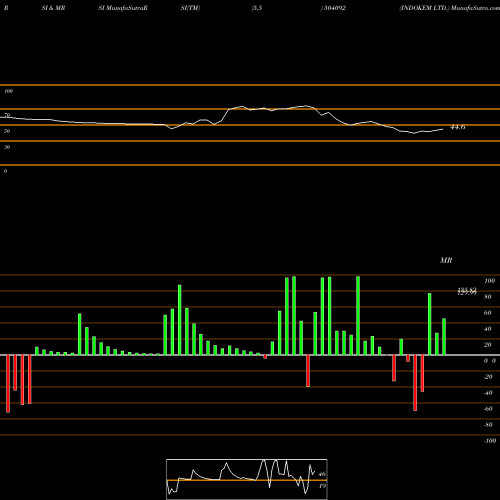Click the MR axis label -100
The image size is (500, 500).
[x=489, y=441]
